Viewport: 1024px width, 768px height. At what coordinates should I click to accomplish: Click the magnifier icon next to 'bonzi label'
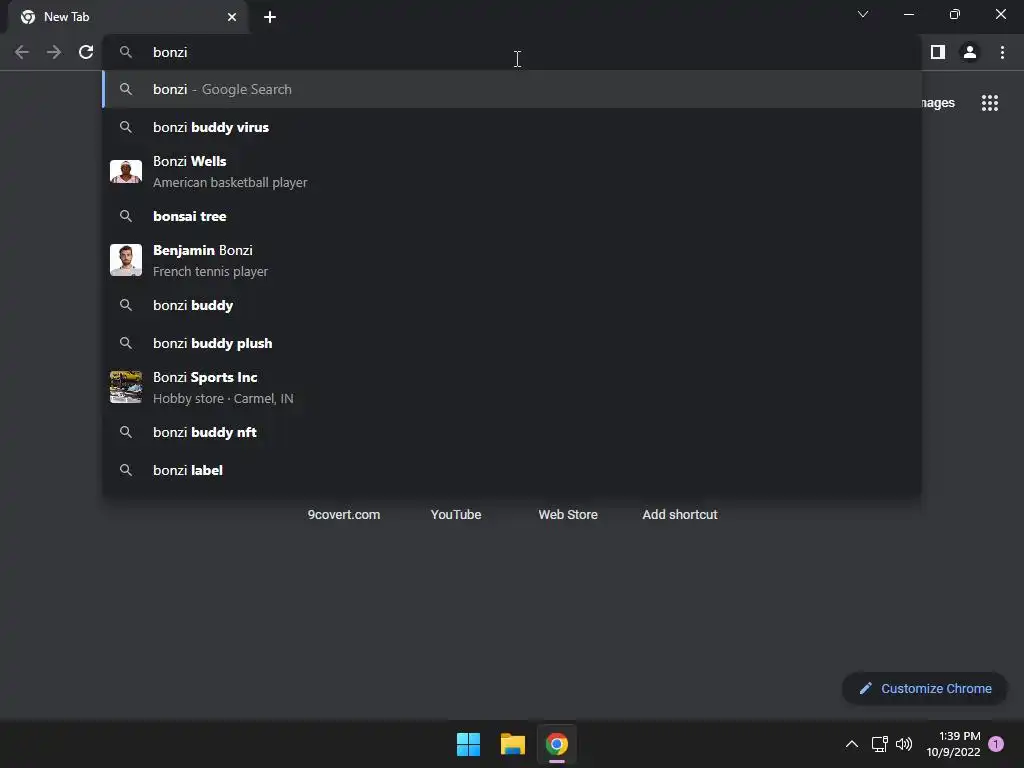(126, 470)
